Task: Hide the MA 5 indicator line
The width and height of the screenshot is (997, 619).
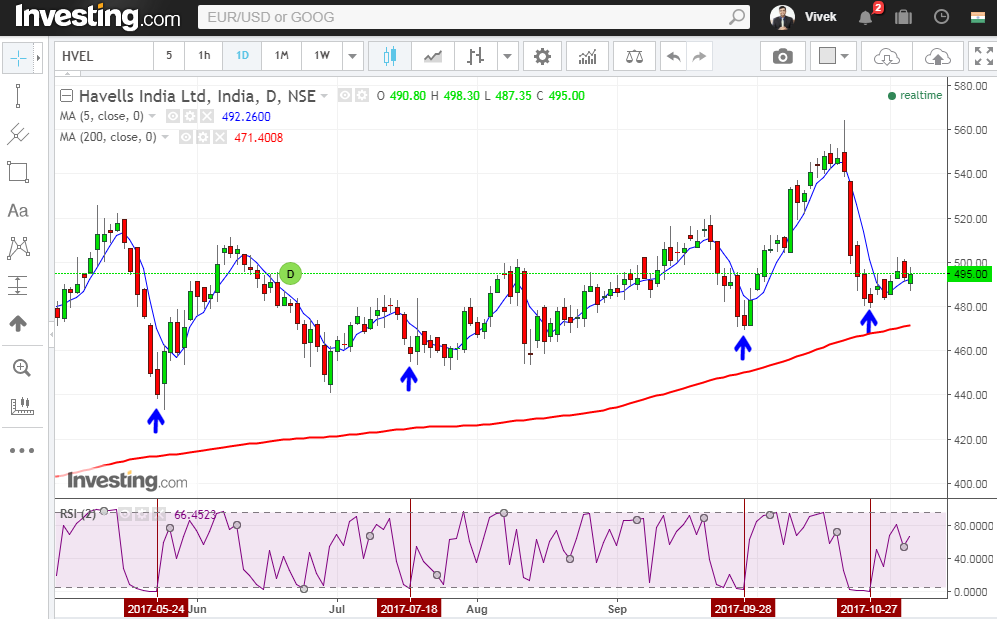Action: click(x=172, y=116)
